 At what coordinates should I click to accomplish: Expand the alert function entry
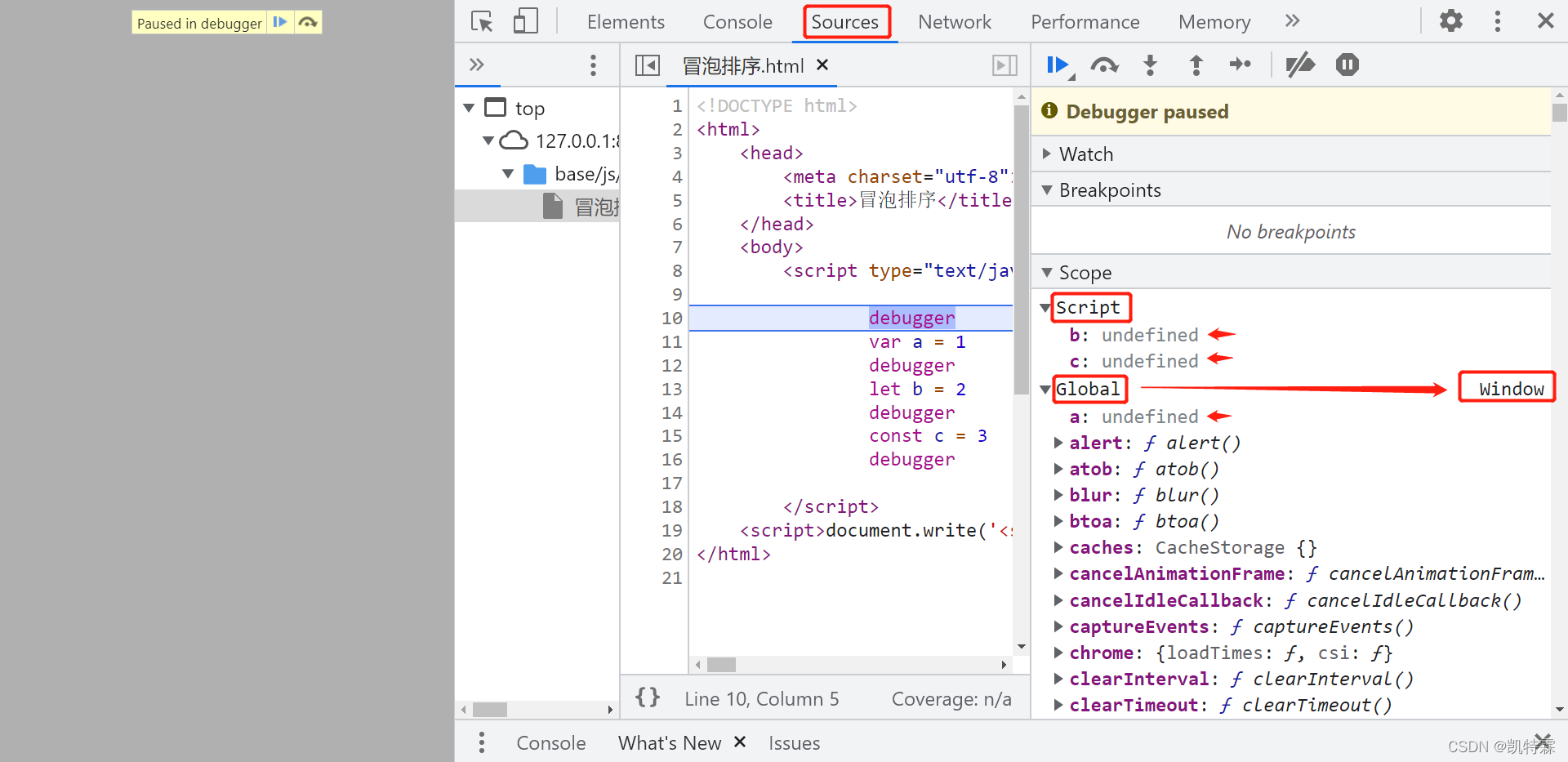pos(1058,443)
